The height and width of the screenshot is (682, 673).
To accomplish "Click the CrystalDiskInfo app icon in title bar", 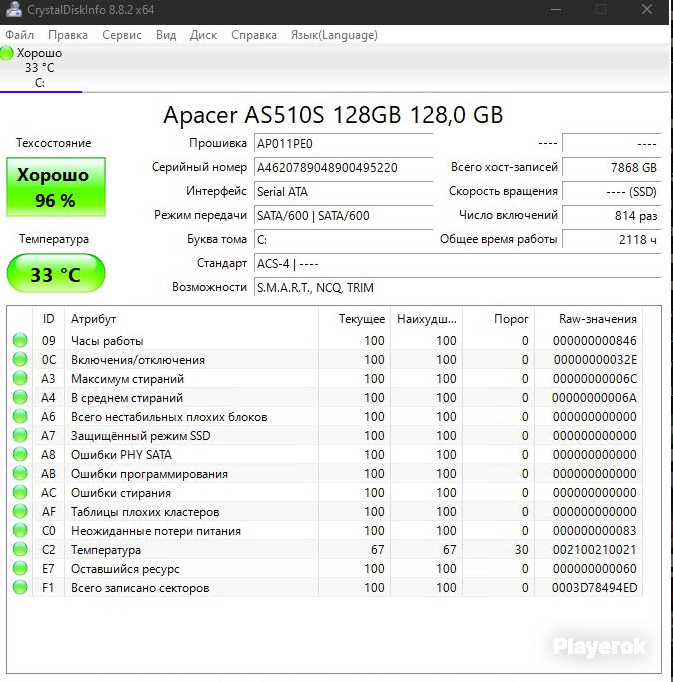I will click(x=13, y=9).
